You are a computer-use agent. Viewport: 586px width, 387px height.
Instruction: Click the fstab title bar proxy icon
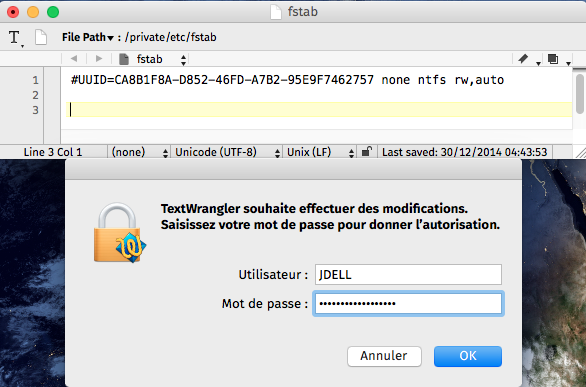pyautogui.click(x=276, y=12)
